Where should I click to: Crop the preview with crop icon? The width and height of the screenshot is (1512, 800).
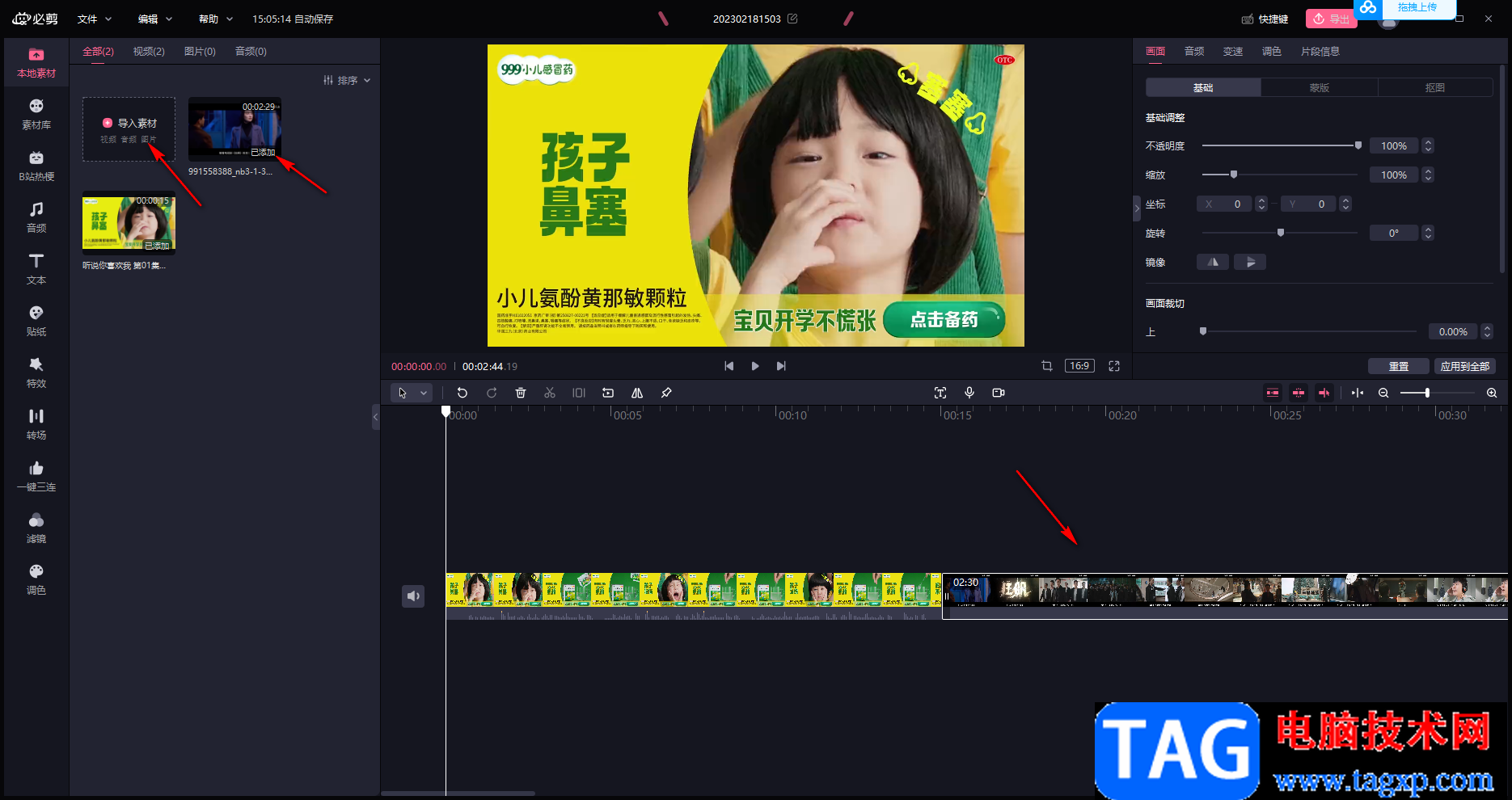tap(1047, 366)
